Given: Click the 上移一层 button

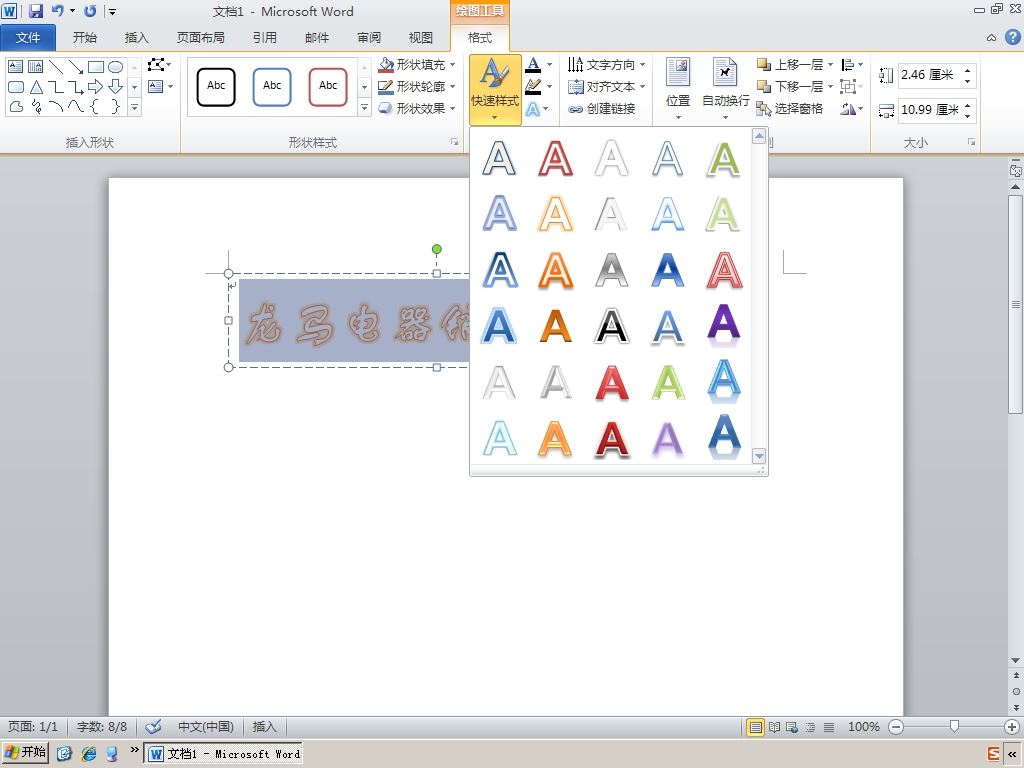Looking at the screenshot, I should coord(790,65).
